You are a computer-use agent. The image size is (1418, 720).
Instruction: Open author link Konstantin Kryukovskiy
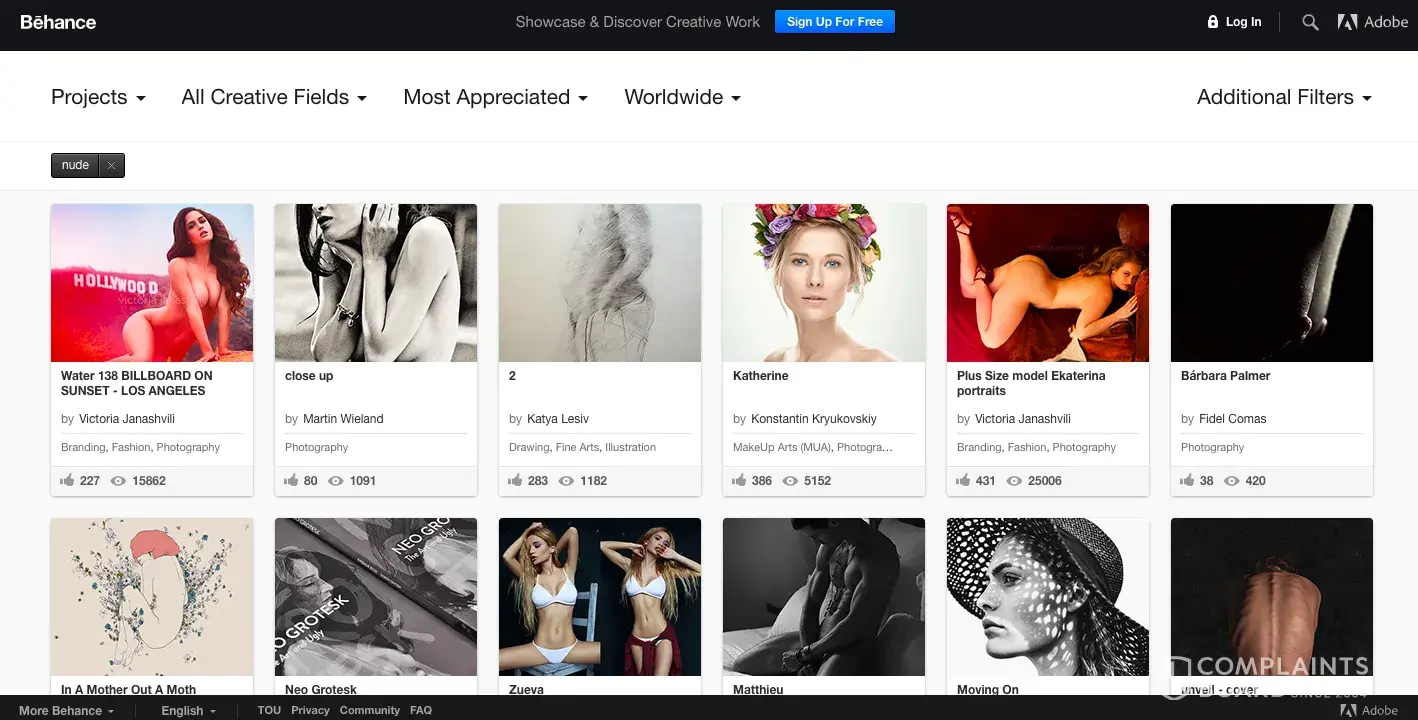[x=813, y=419]
